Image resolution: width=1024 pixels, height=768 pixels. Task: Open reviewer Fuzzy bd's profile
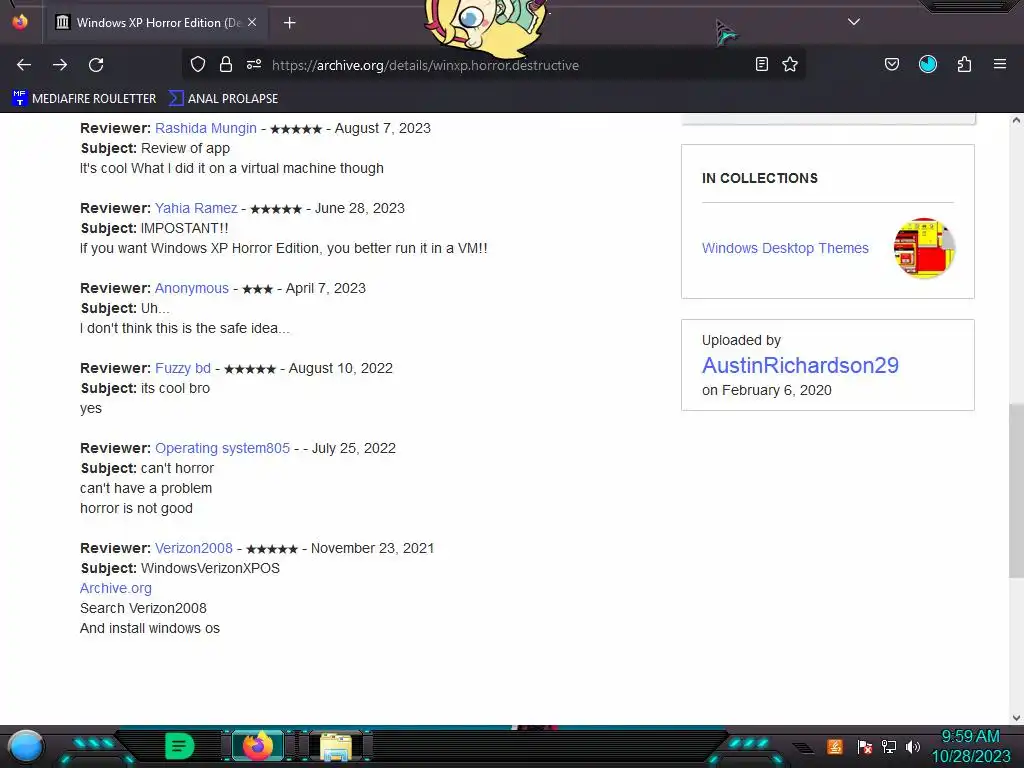click(x=183, y=368)
